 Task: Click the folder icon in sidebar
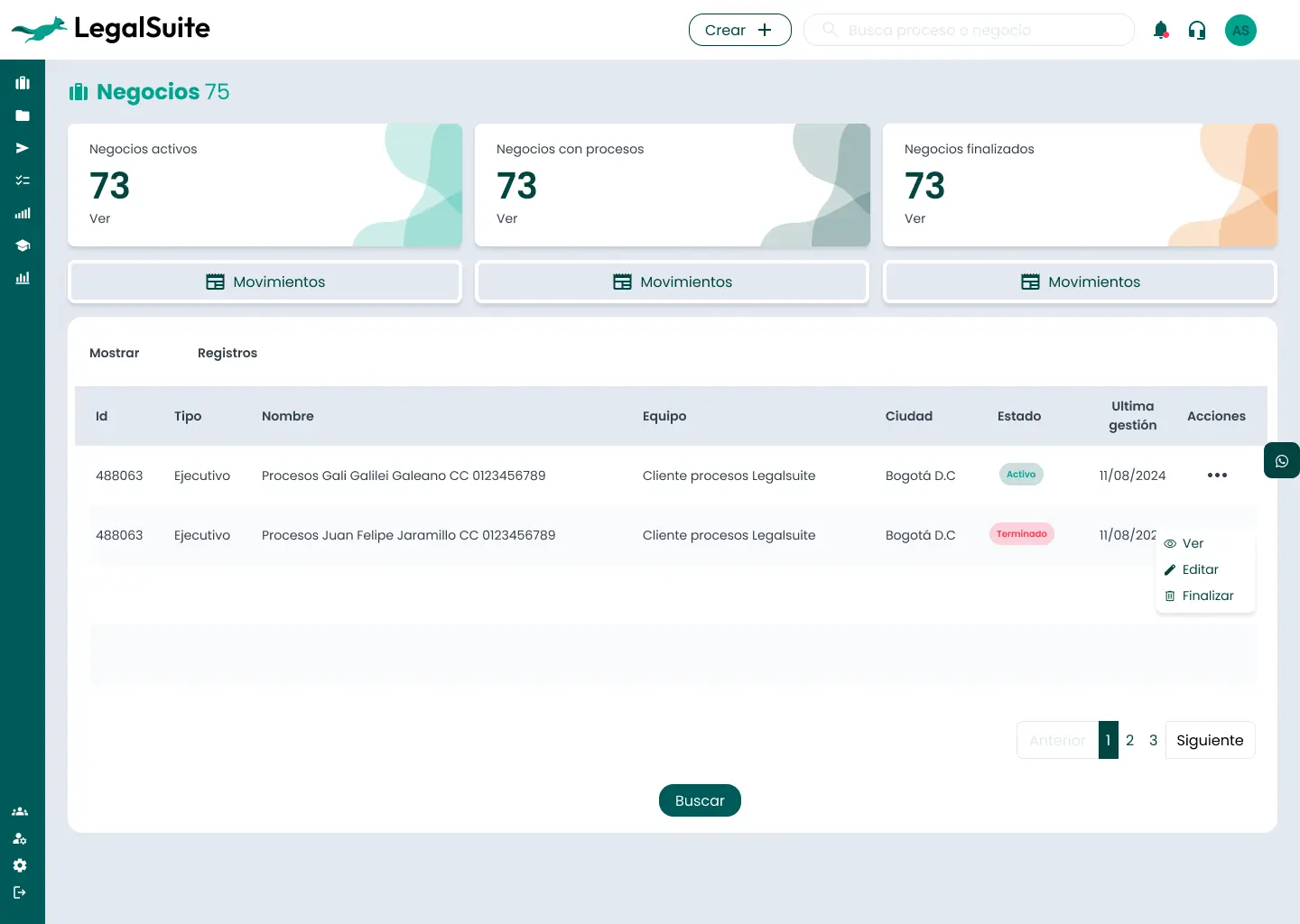coord(23,115)
